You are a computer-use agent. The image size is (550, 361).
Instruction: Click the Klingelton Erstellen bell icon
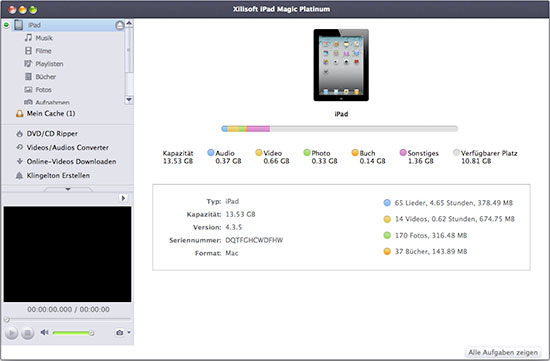pos(19,175)
